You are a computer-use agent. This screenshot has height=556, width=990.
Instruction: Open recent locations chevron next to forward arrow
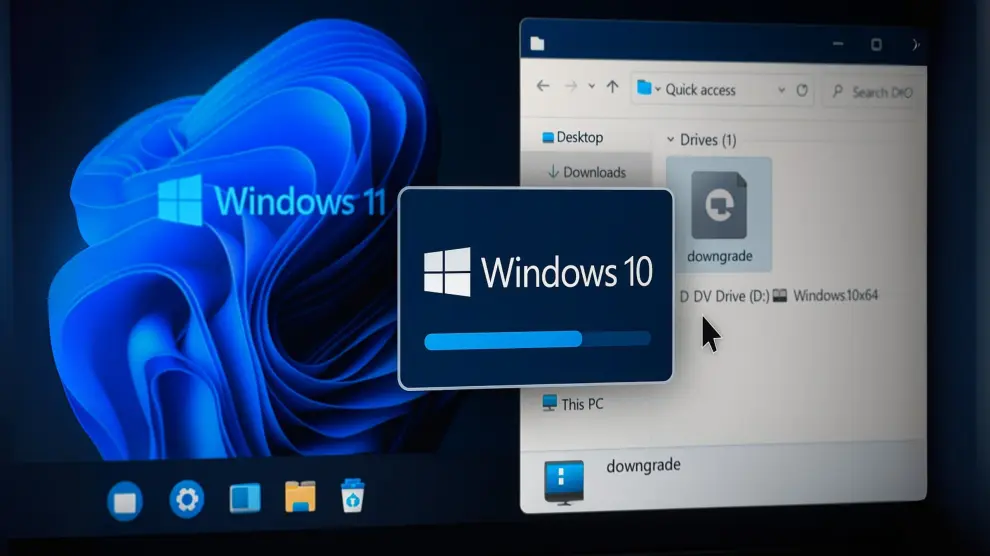[591, 87]
